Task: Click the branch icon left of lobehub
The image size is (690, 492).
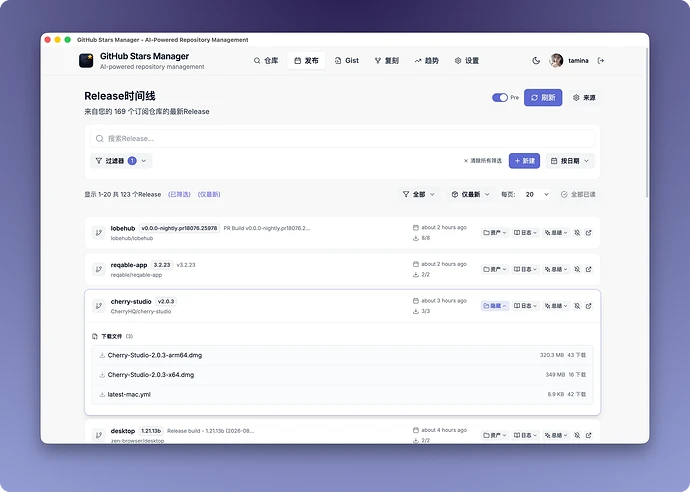Action: (99, 232)
